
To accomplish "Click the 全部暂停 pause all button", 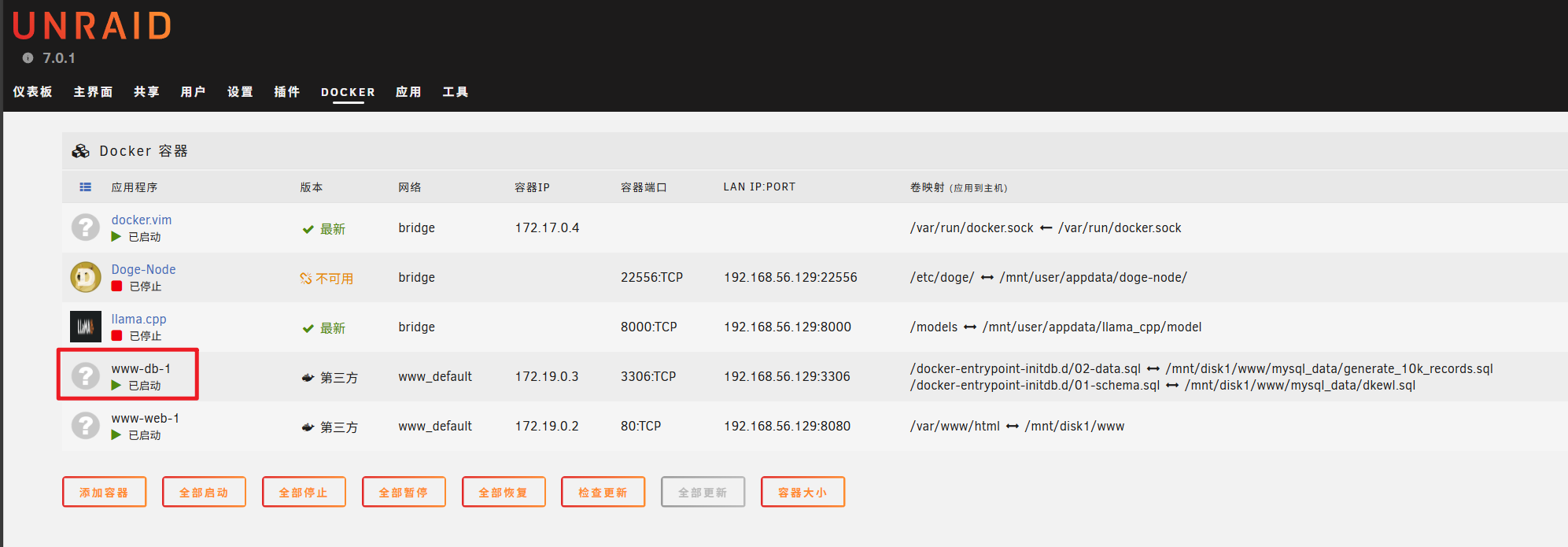I will click(404, 492).
